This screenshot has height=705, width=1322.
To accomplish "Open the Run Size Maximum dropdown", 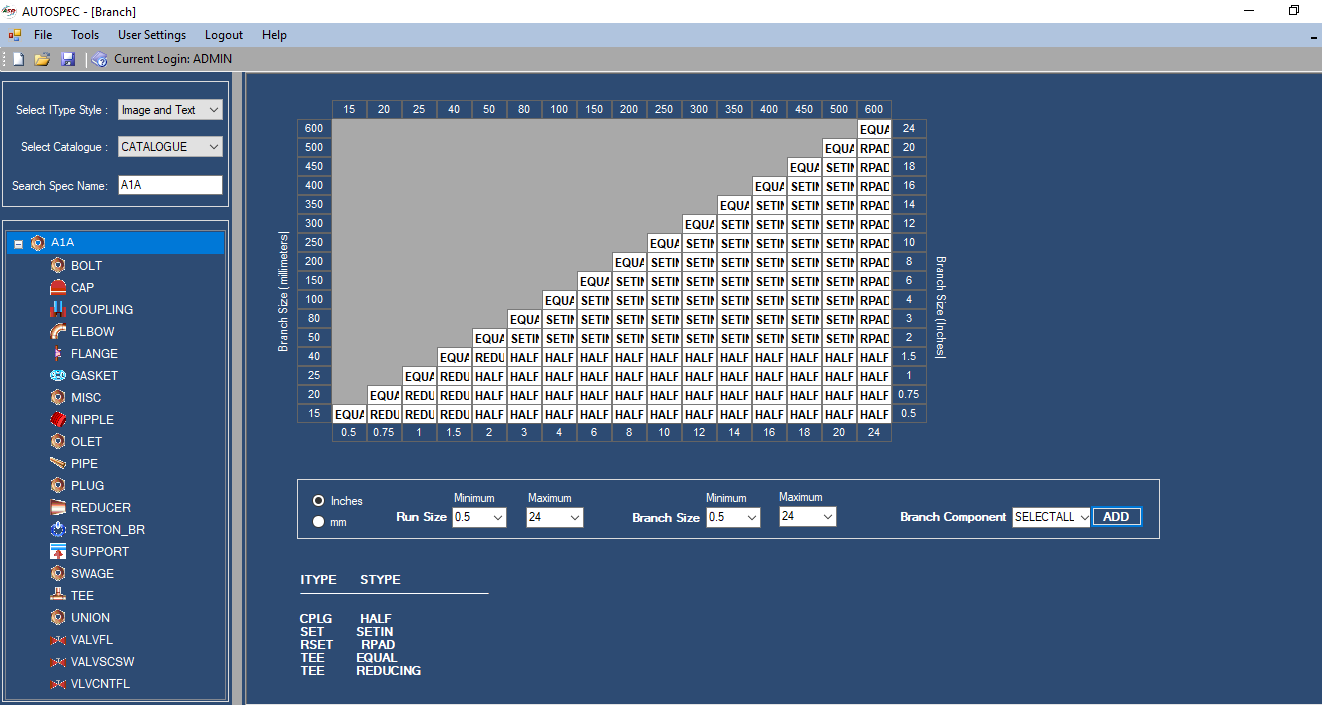I will (x=555, y=517).
